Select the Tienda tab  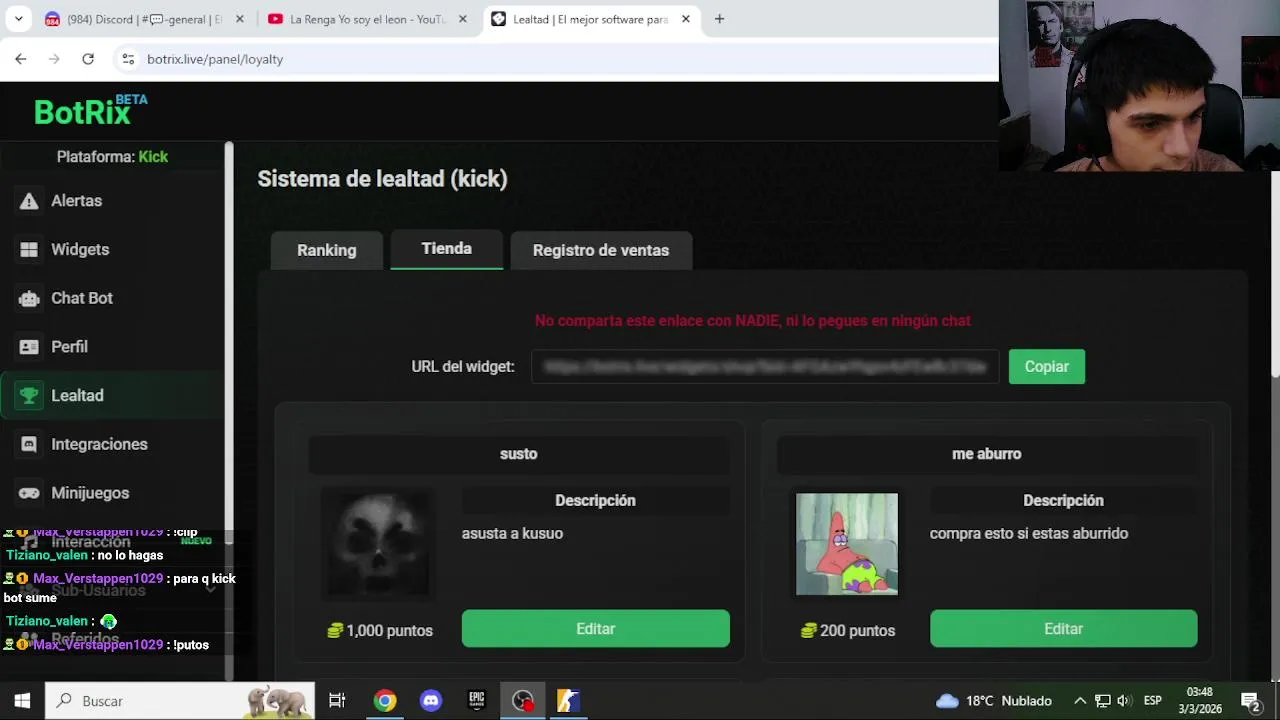tap(446, 249)
